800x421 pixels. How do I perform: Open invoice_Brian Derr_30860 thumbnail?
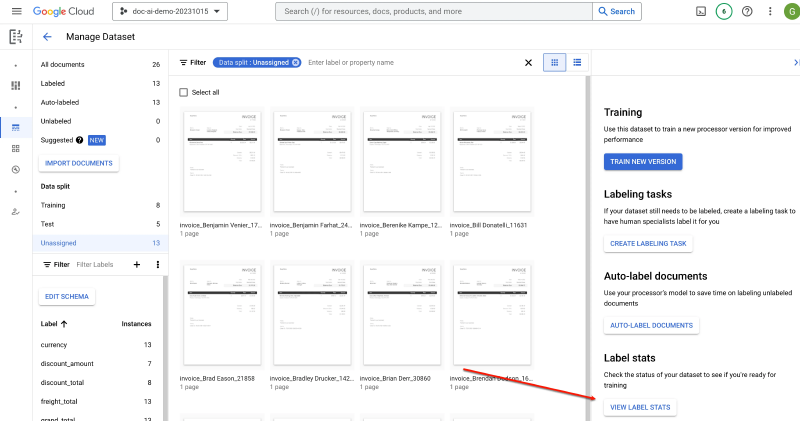tap(402, 314)
